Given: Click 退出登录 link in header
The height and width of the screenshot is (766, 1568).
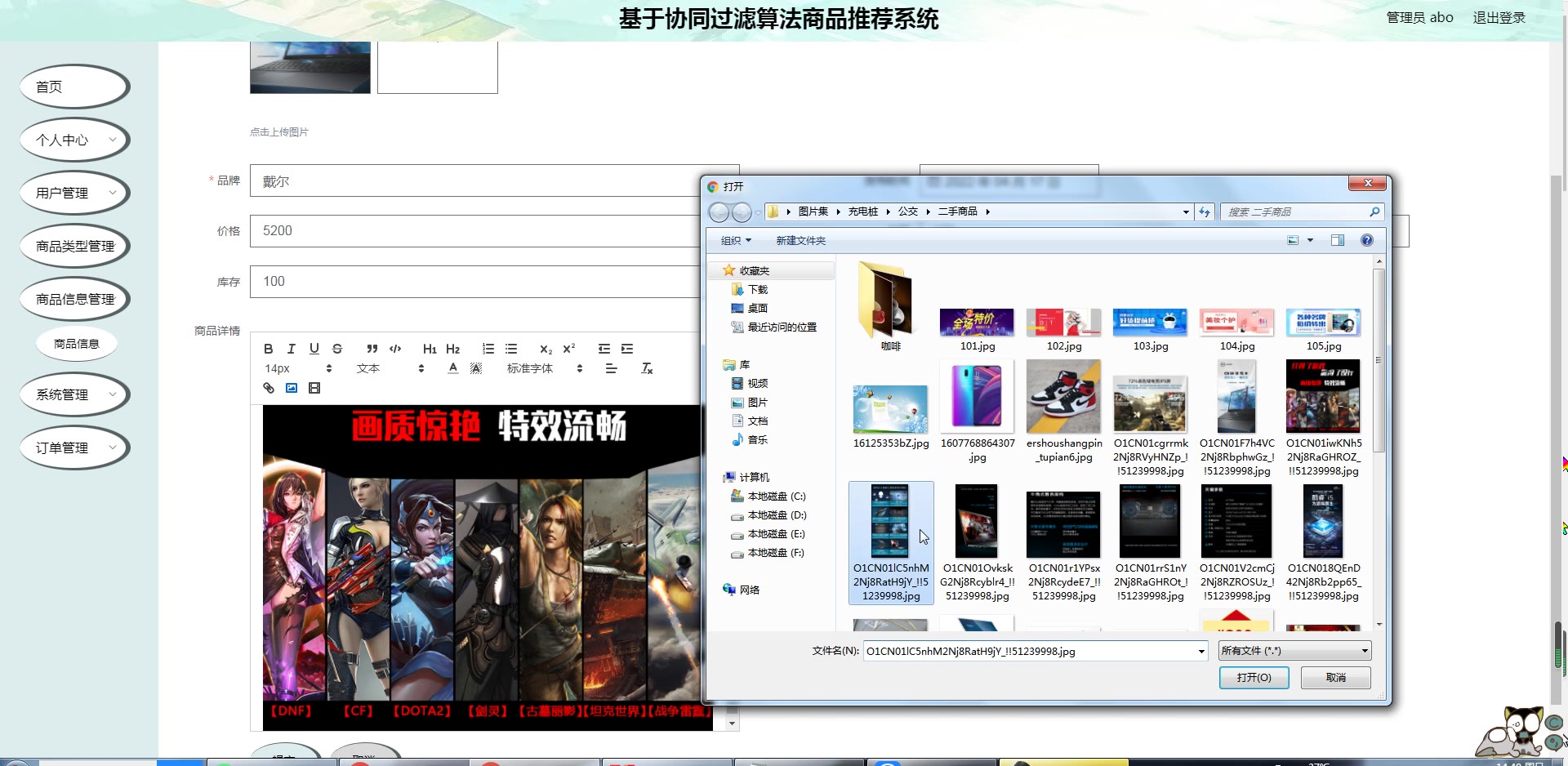Looking at the screenshot, I should pos(1499,17).
